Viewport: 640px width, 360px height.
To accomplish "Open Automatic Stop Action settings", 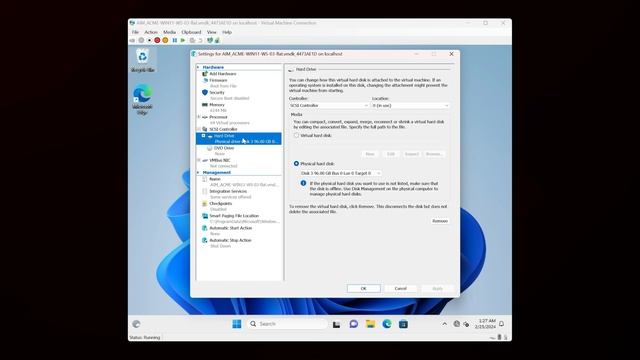I will click(230, 240).
